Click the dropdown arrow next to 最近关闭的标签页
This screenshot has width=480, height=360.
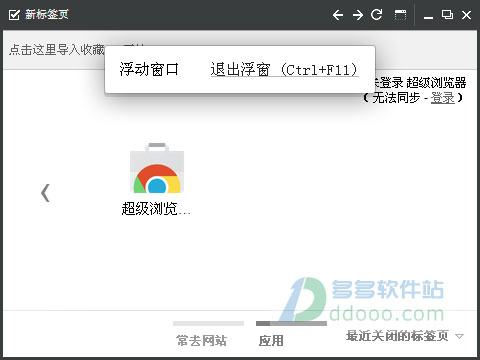[x=460, y=336]
